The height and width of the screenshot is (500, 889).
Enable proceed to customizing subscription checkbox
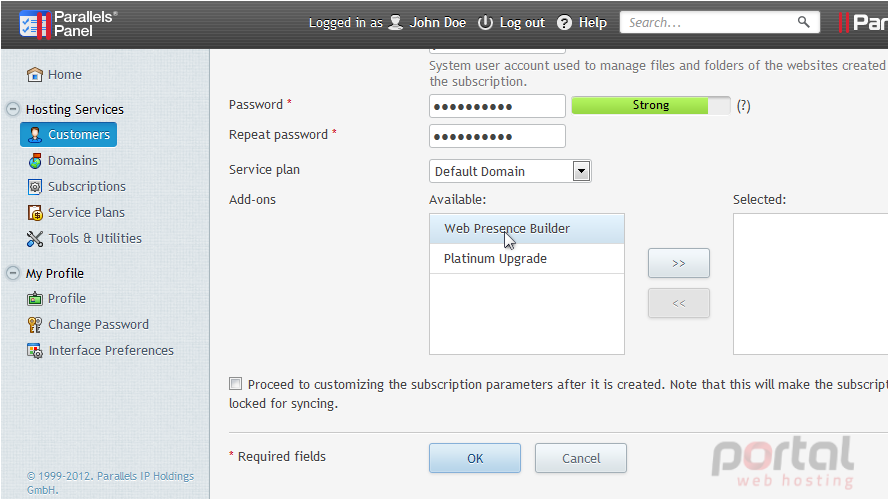[235, 384]
